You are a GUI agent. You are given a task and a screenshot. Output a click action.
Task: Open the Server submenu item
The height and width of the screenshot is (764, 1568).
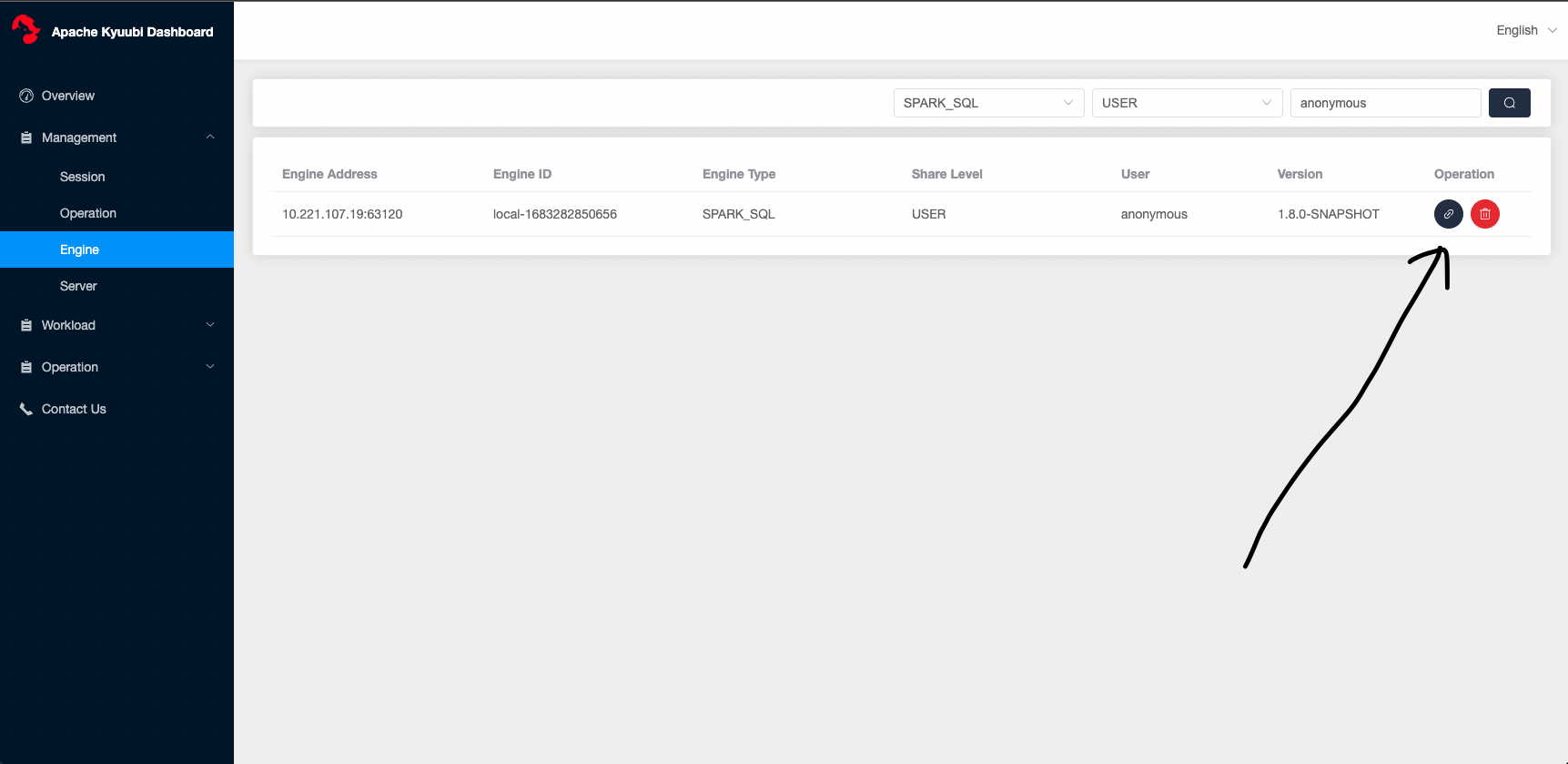116,286
